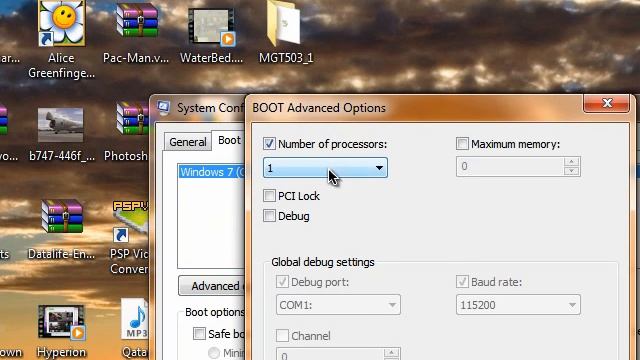Open the number of processors dropdown
Image resolution: width=640 pixels, height=360 pixels.
tap(325, 168)
